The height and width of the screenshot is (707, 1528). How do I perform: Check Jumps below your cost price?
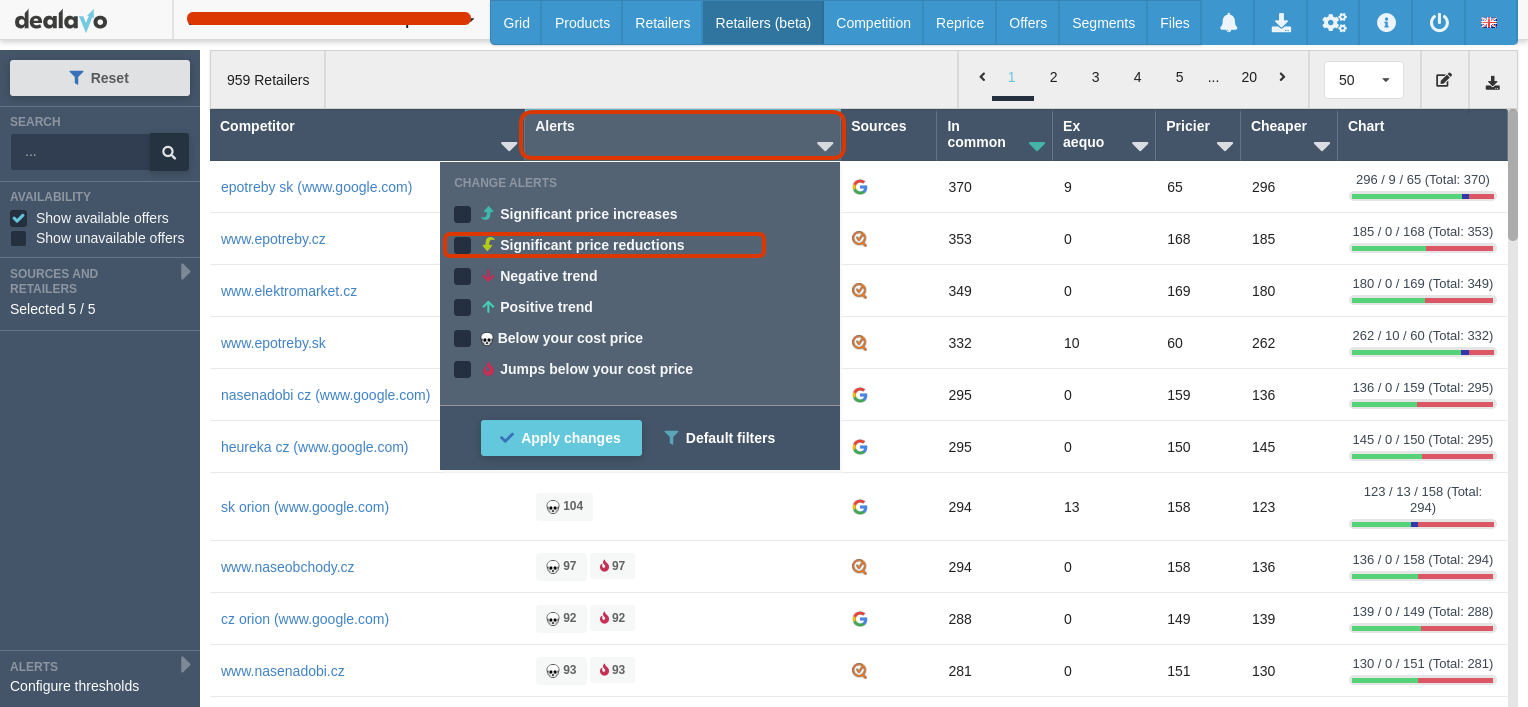(x=462, y=369)
